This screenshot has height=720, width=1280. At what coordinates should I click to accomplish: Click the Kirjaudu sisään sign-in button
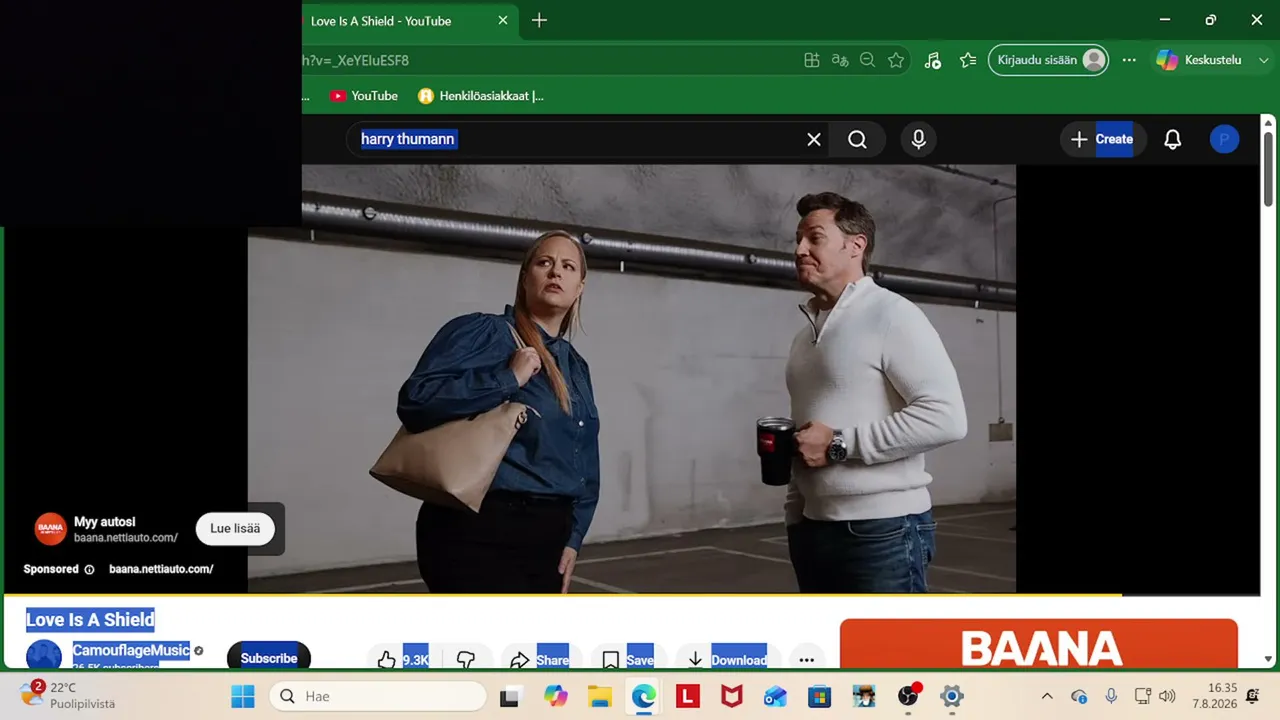tap(1048, 60)
